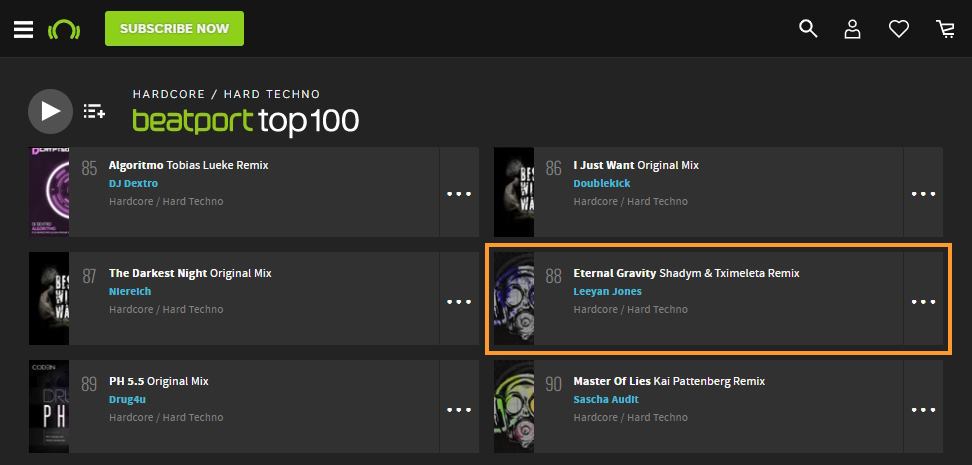The image size is (972, 465).
Task: Click the Beatport headphone logo
Action: tap(64, 29)
